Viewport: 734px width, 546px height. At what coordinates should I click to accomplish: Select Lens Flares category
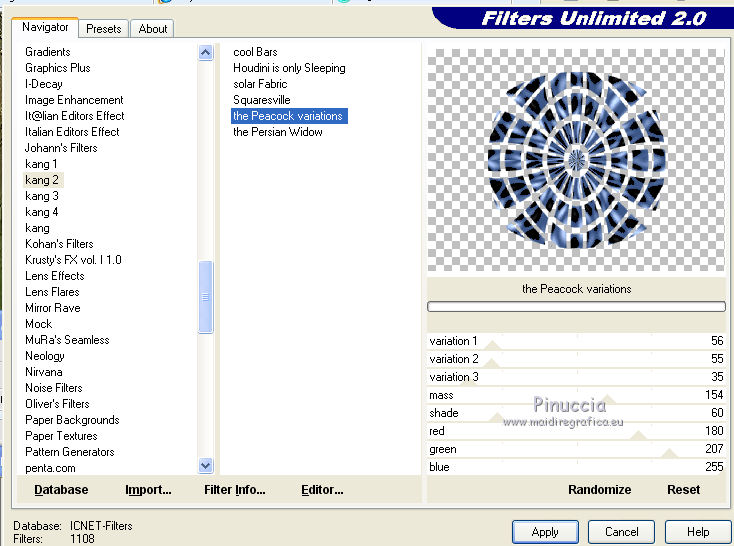(x=52, y=292)
